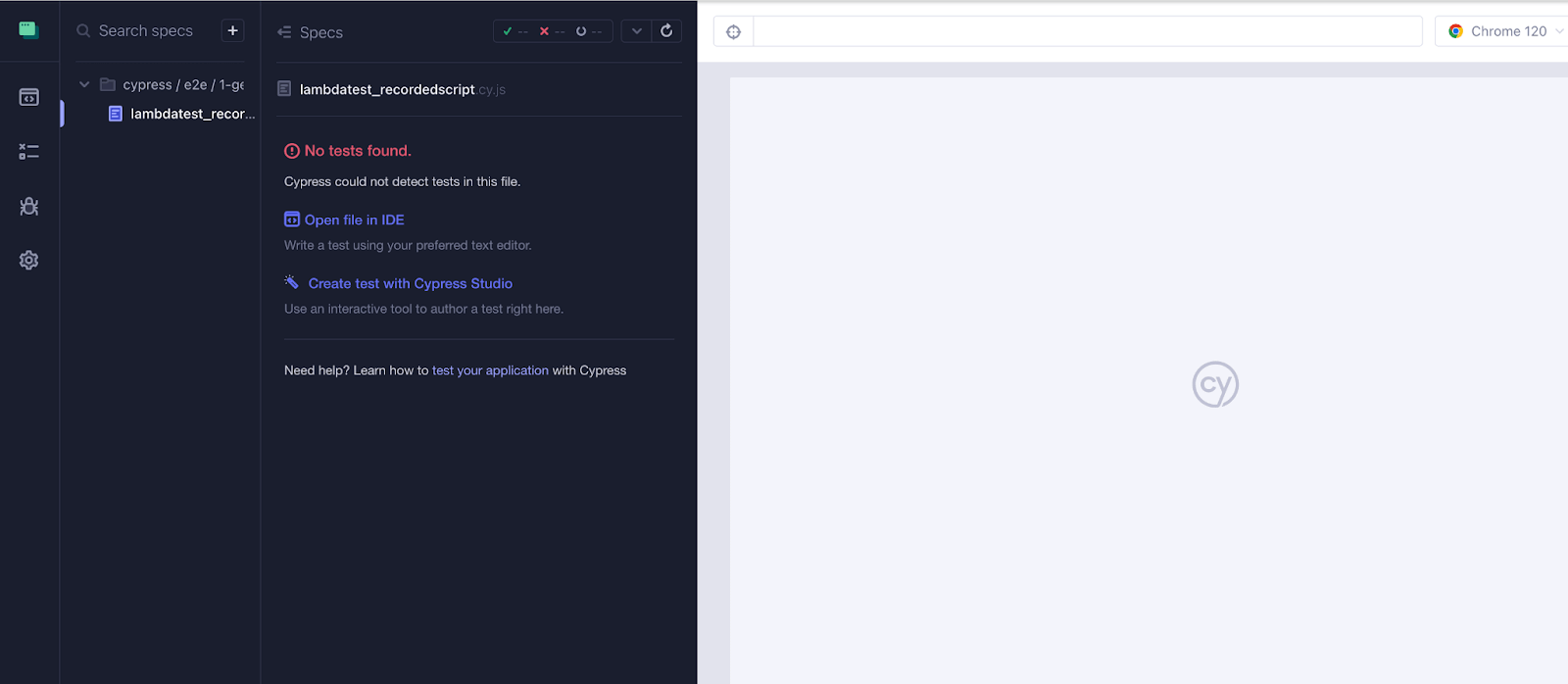Open the Debug page bug icon
The image size is (1568, 684).
click(x=28, y=206)
